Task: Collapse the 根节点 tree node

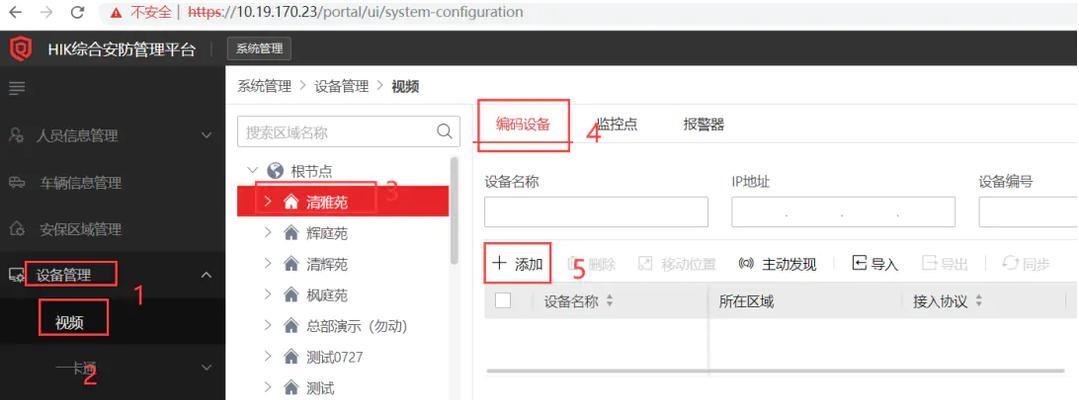Action: 252,170
